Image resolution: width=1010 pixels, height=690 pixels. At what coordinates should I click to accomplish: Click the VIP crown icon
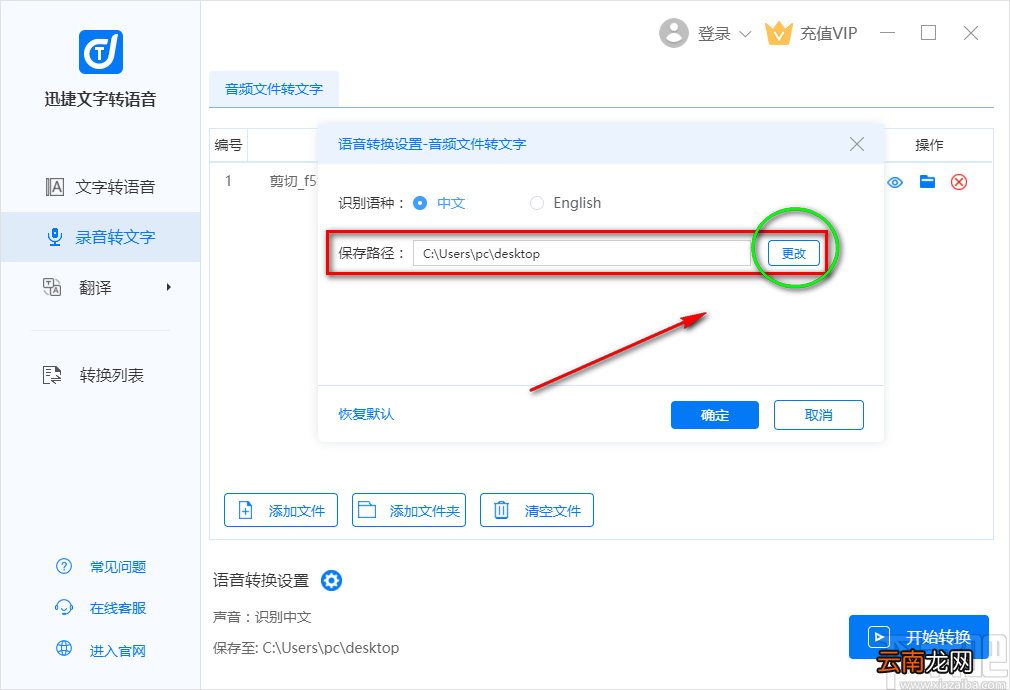pos(778,33)
